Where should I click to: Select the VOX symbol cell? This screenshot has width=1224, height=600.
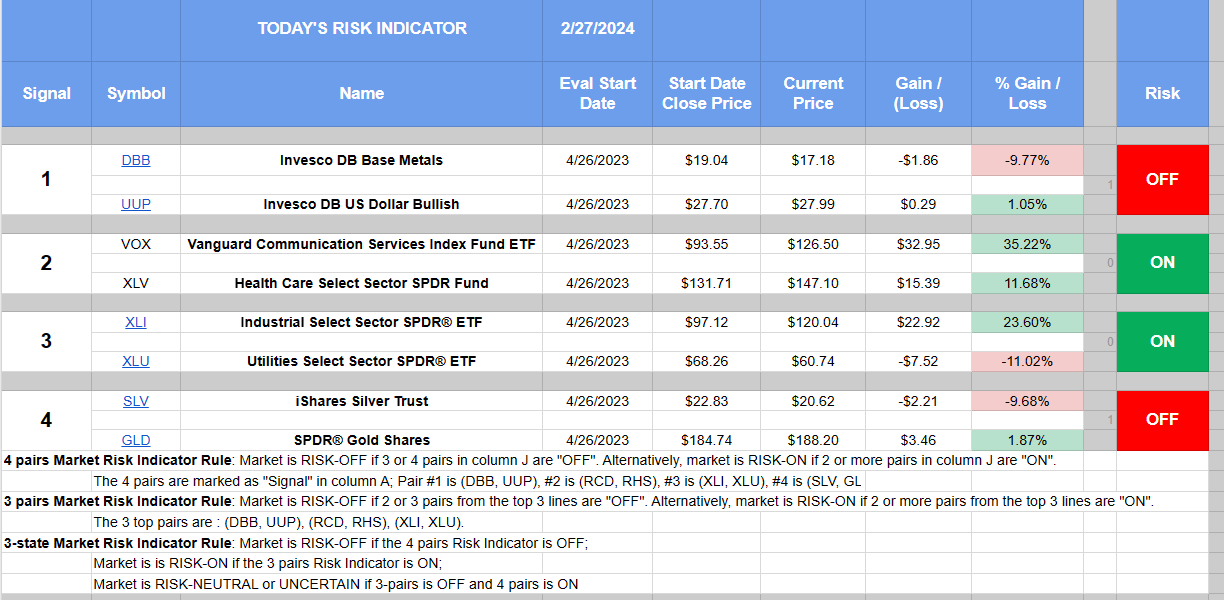pos(136,244)
